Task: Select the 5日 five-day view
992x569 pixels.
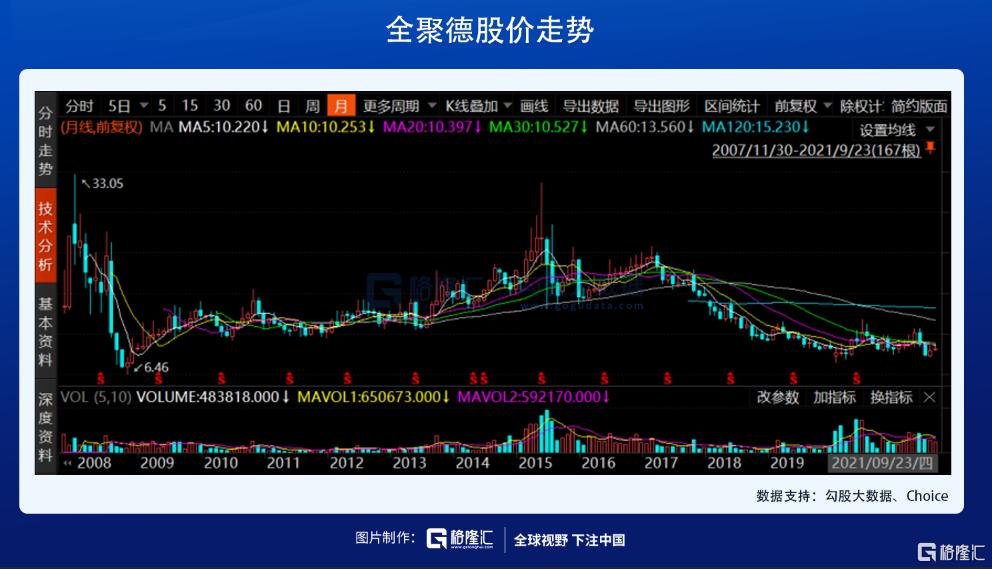Action: click(119, 106)
